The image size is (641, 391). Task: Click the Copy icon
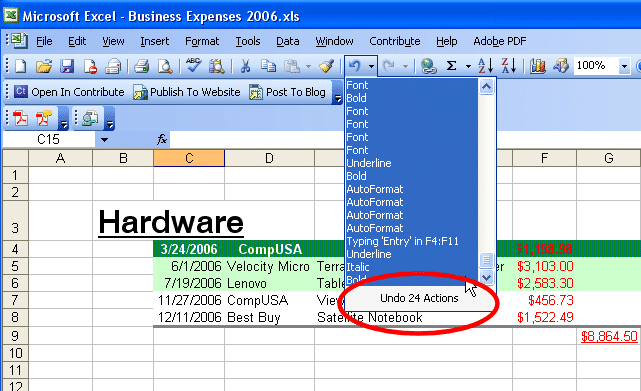(268, 66)
